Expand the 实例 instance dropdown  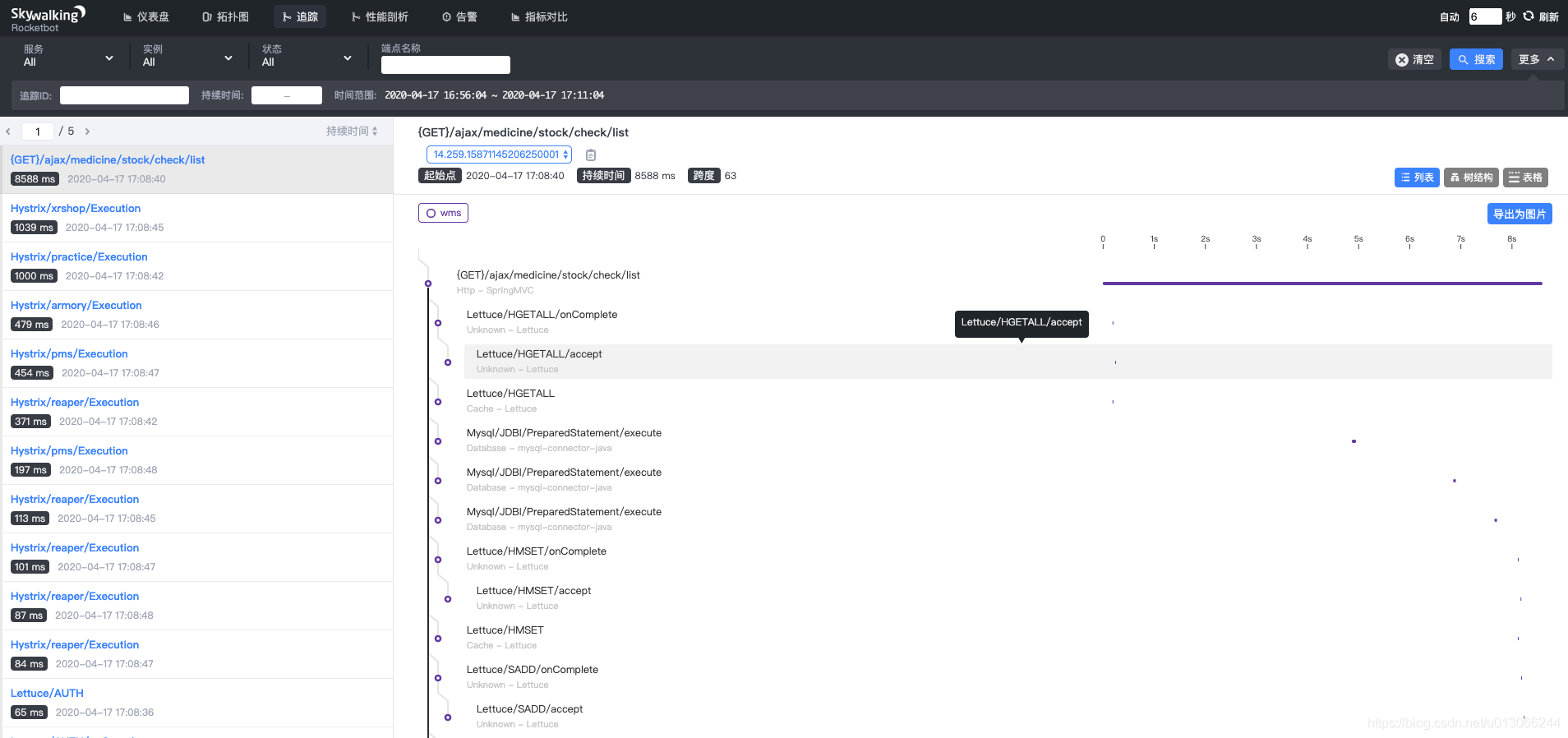coord(188,56)
